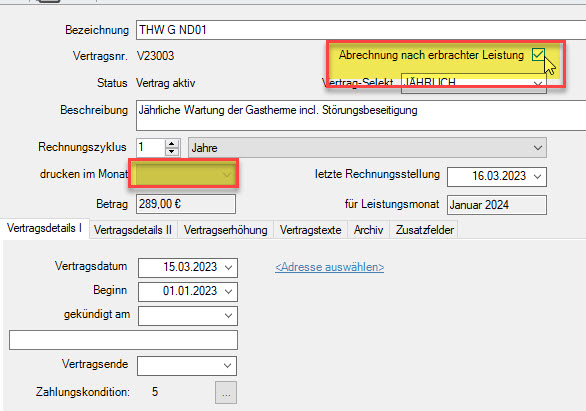Image resolution: width=586 pixels, height=411 pixels.
Task: Increase Rechnungszyklus with the up arrow
Action: [172, 144]
